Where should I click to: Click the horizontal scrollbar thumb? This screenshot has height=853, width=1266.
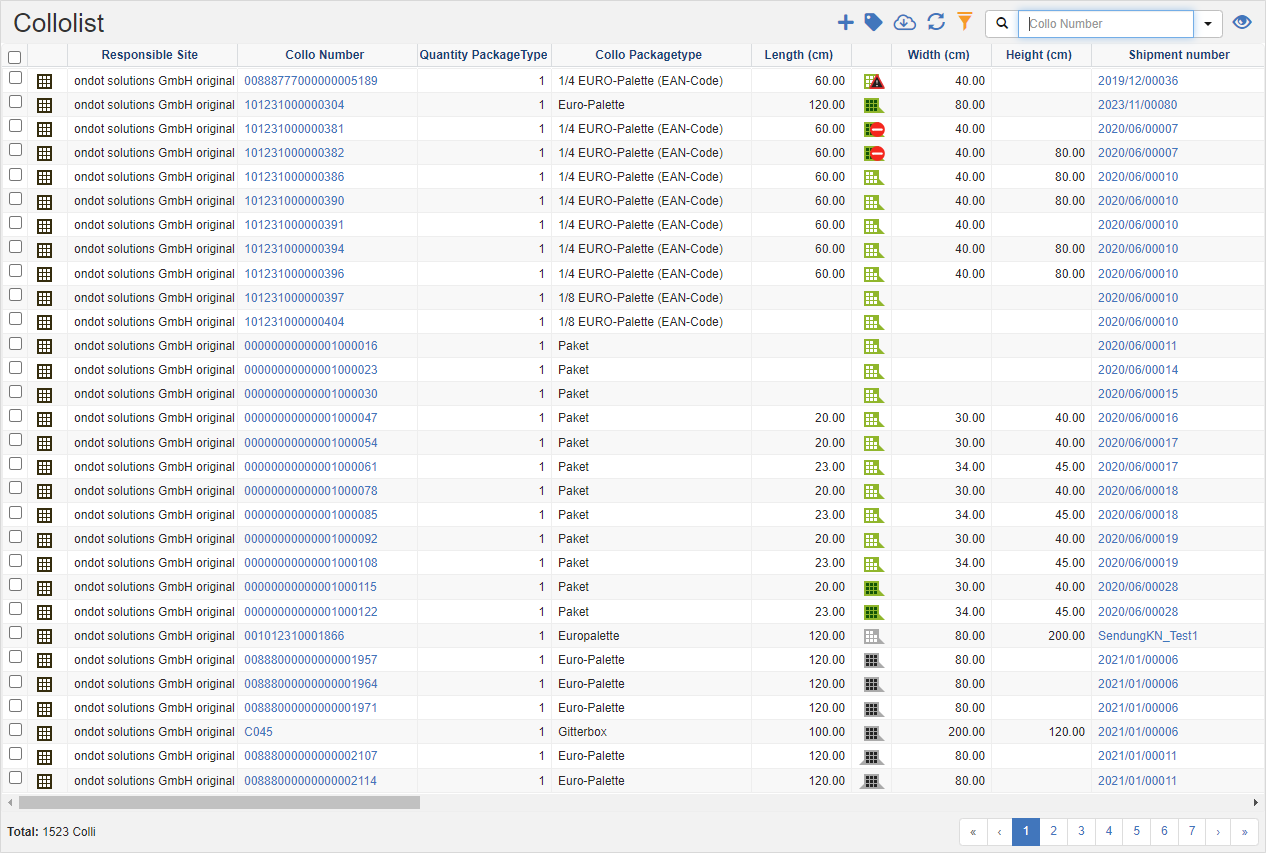[219, 802]
